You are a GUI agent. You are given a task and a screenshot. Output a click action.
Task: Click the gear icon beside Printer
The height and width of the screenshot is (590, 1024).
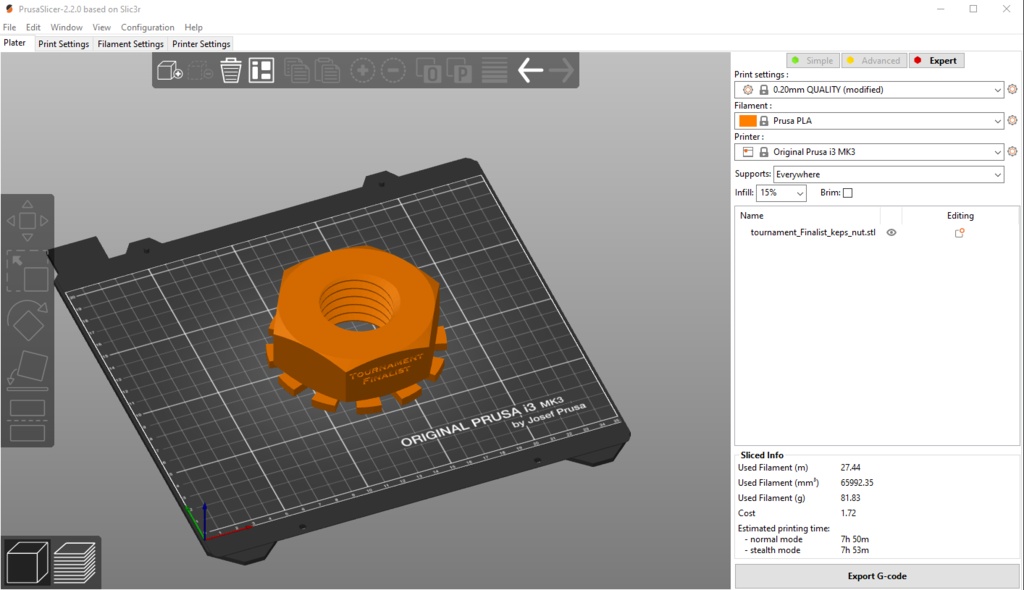click(1012, 152)
